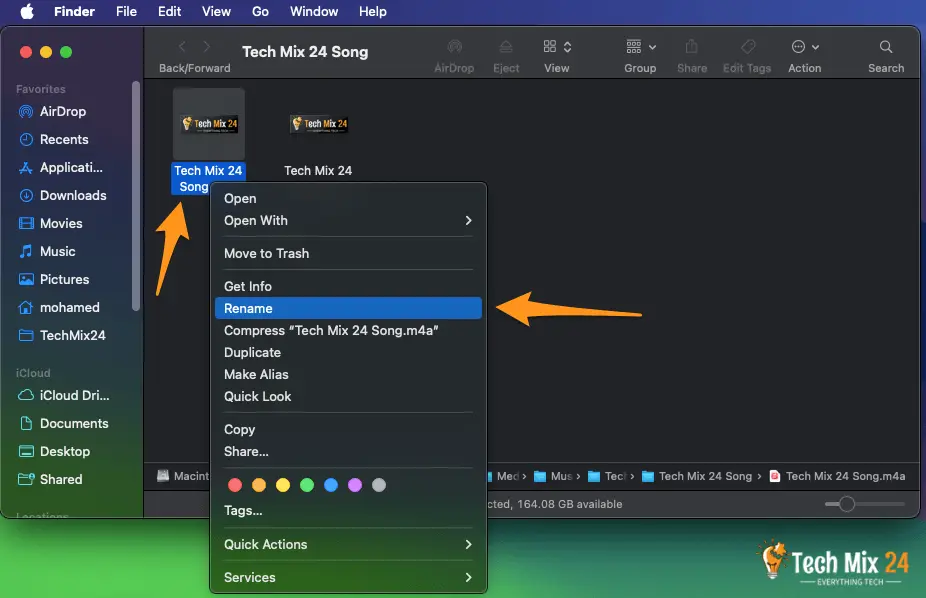Open the File menu

[126, 11]
